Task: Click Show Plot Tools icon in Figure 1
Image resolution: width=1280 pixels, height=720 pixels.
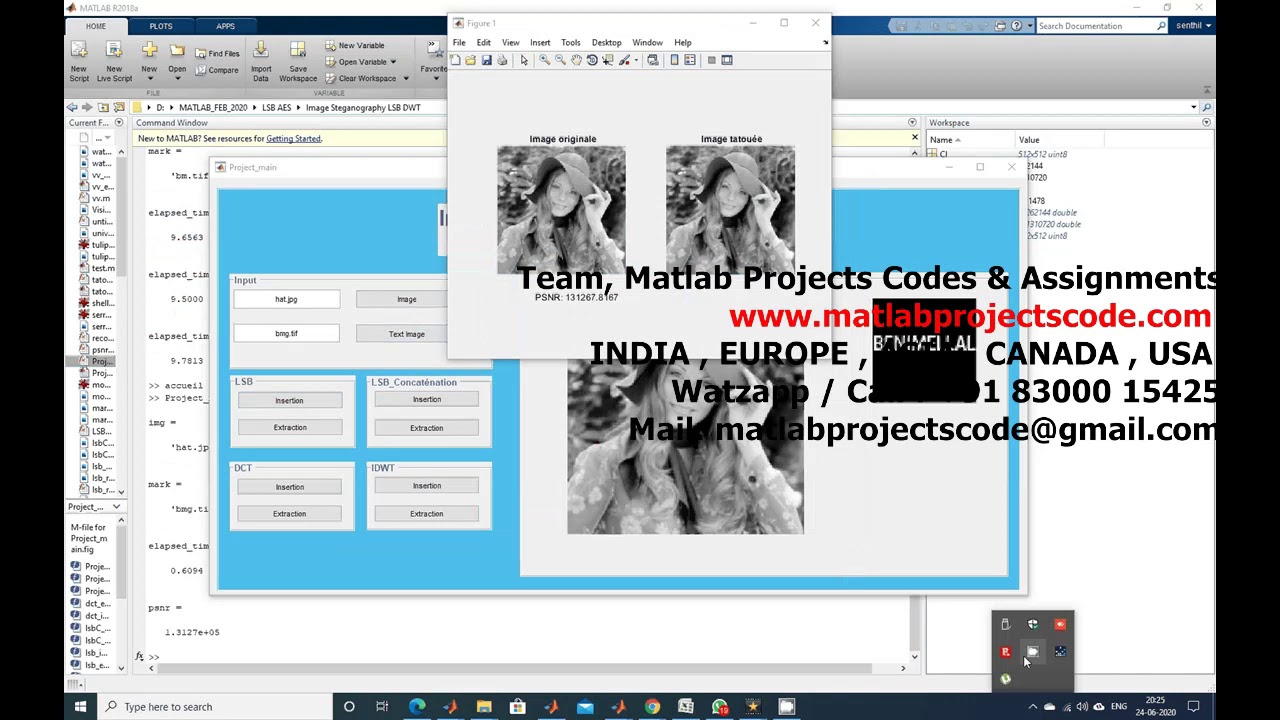Action: [727, 60]
